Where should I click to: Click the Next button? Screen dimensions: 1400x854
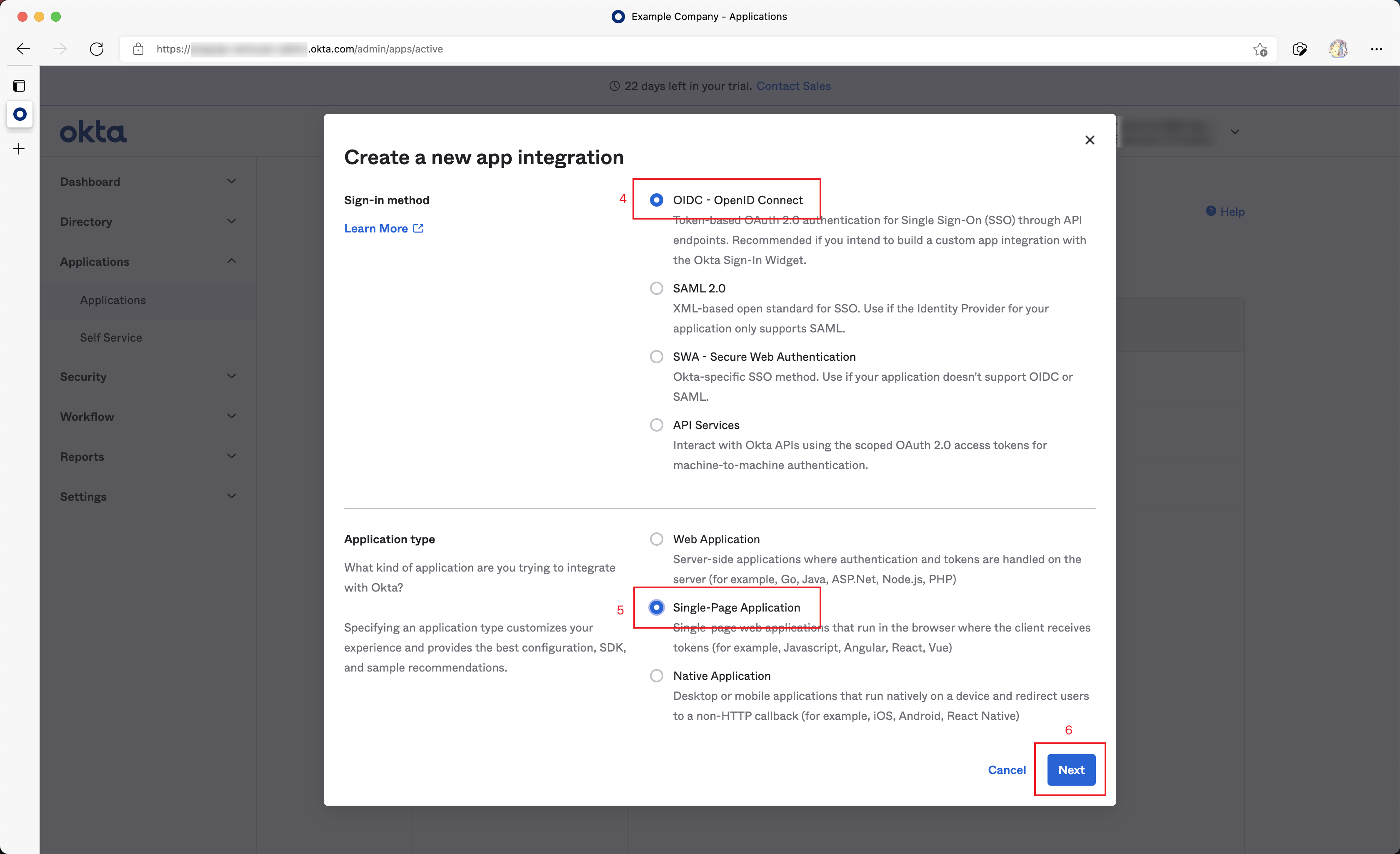(x=1070, y=770)
